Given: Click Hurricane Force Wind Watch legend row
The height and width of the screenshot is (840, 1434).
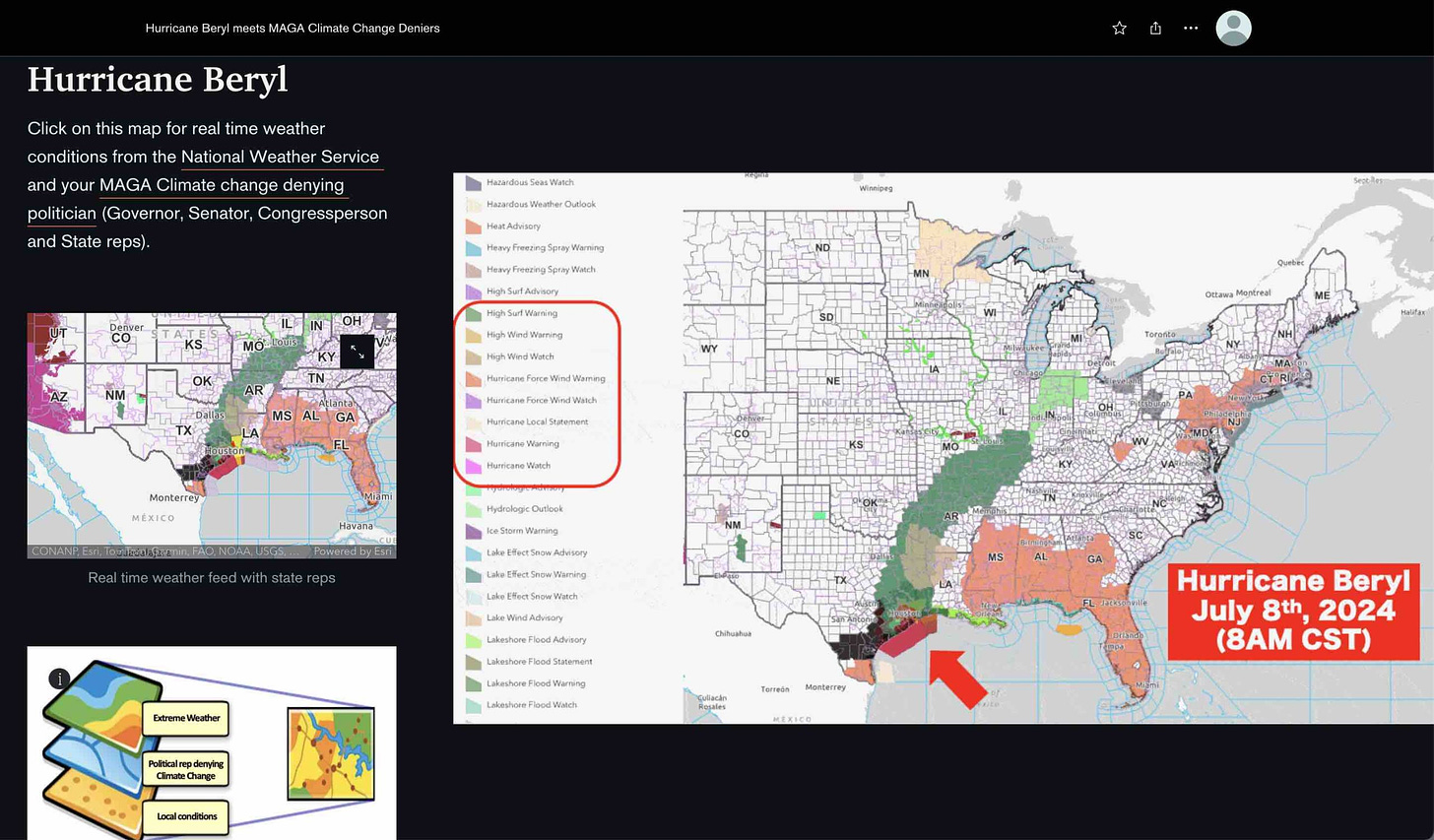Looking at the screenshot, I should click(531, 401).
